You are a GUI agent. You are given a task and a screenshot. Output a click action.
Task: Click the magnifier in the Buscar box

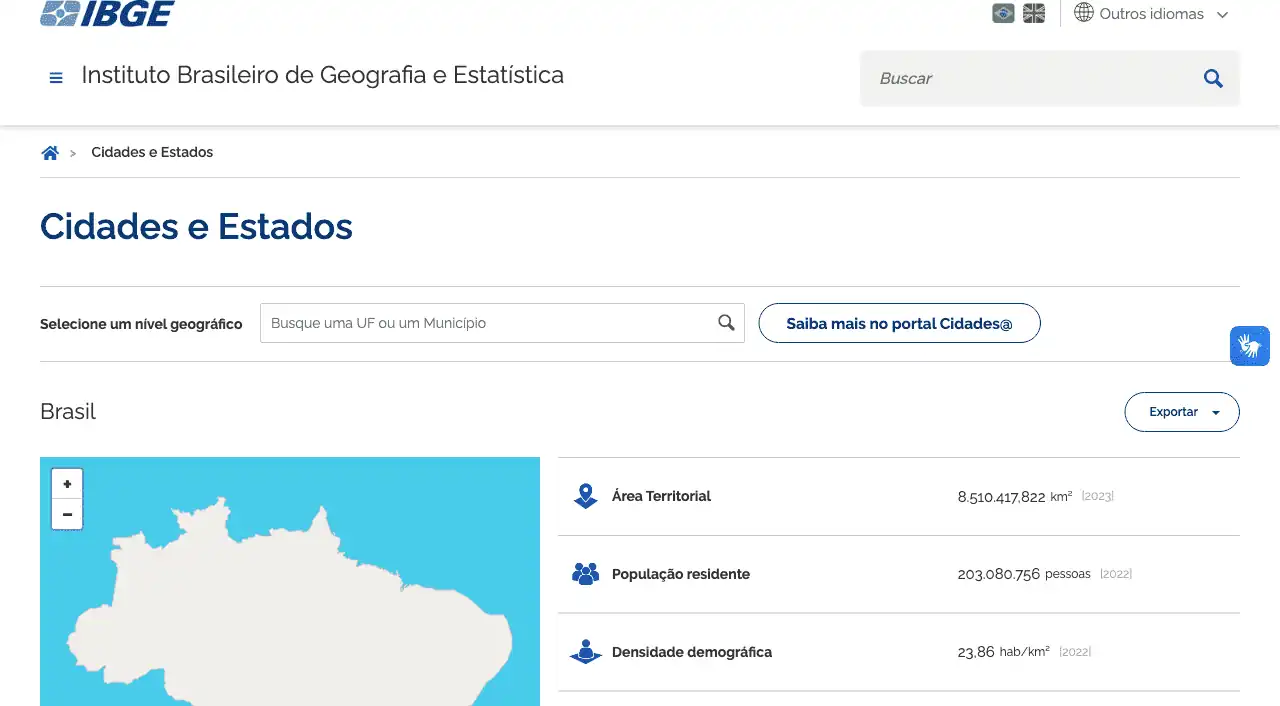[1213, 78]
